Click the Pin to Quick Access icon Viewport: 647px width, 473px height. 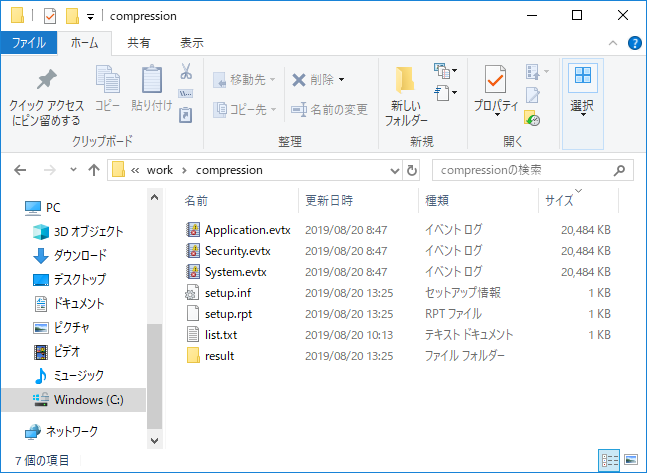tap(46, 79)
